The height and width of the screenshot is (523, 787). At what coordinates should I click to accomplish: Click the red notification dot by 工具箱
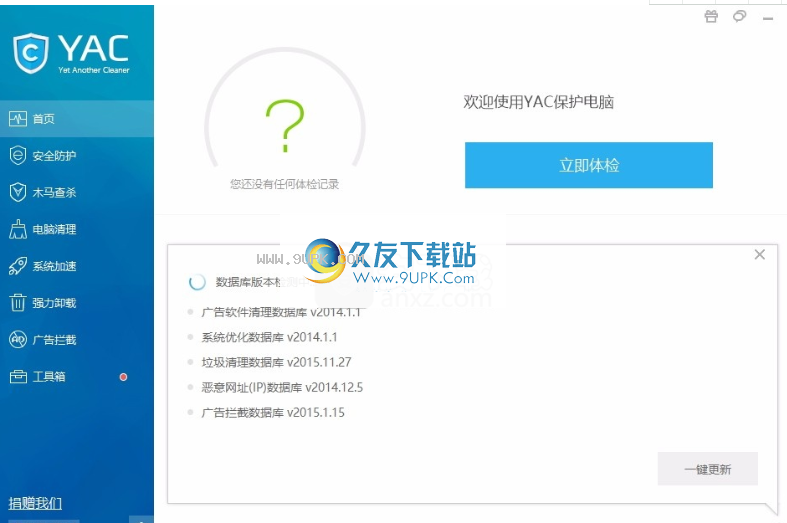click(x=123, y=377)
